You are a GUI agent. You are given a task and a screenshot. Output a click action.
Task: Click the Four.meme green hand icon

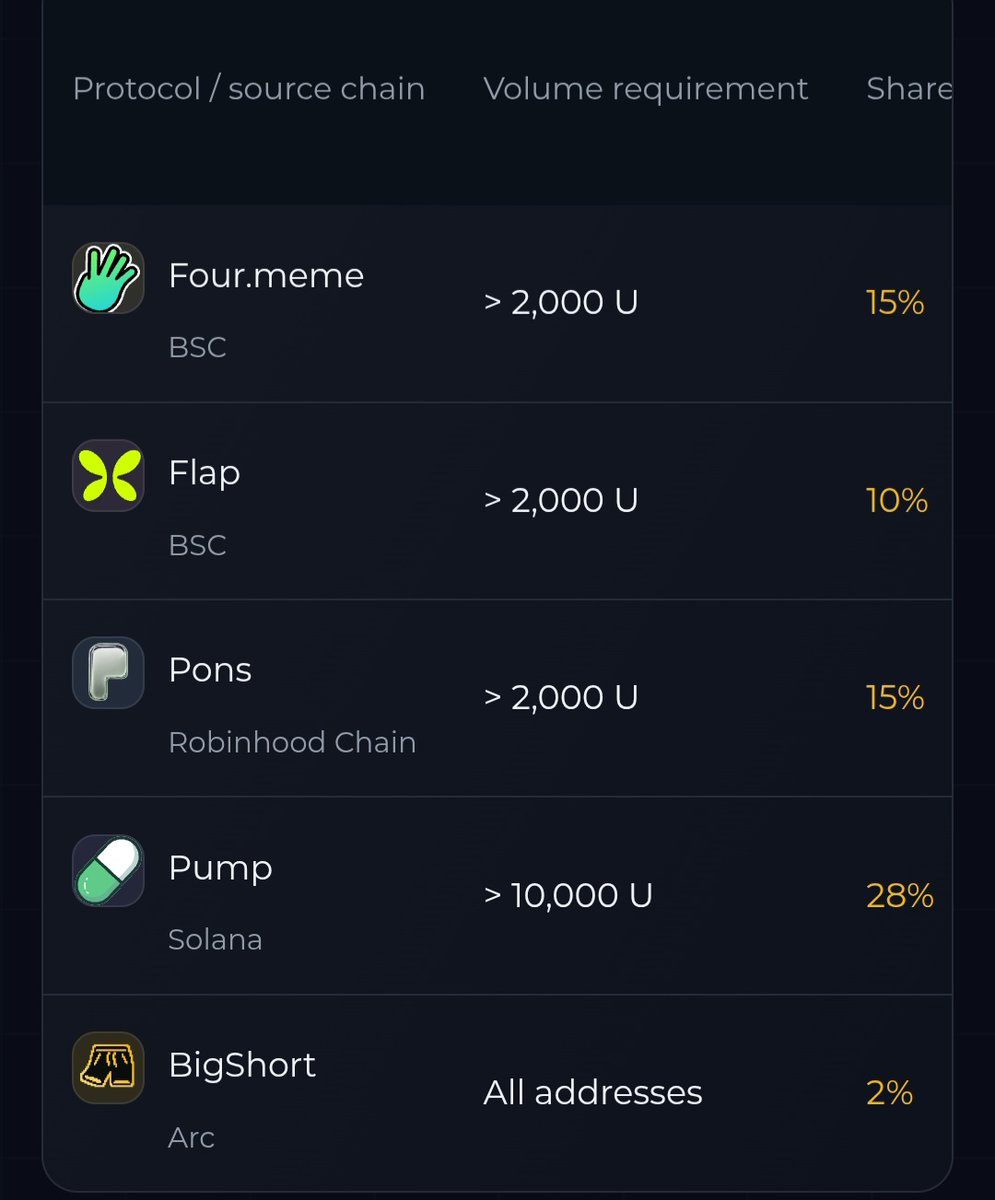click(108, 278)
